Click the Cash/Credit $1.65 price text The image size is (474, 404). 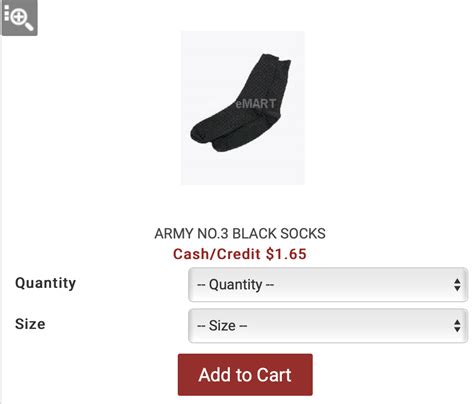point(240,254)
